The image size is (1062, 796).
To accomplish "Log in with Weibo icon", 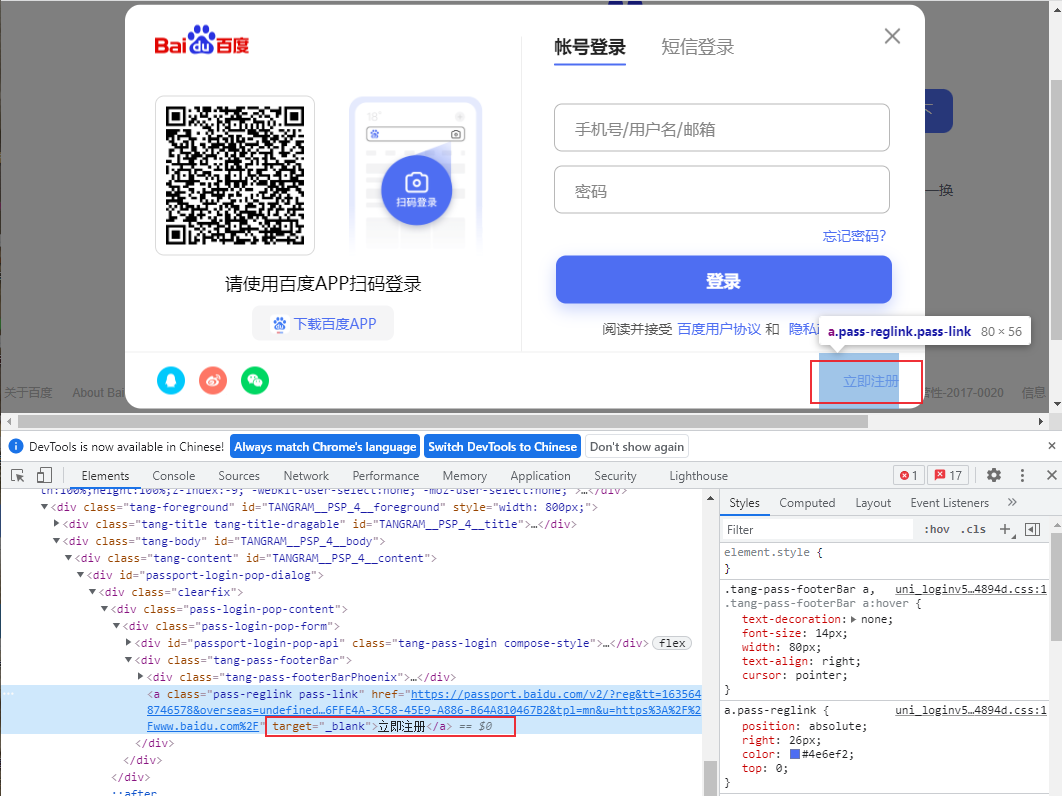I will [x=212, y=381].
